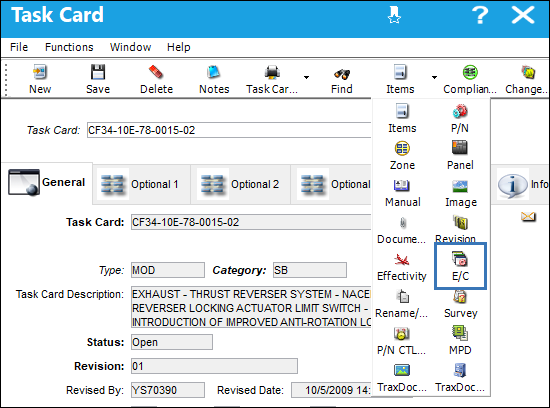Click the Type field showing MOD

(x=168, y=270)
